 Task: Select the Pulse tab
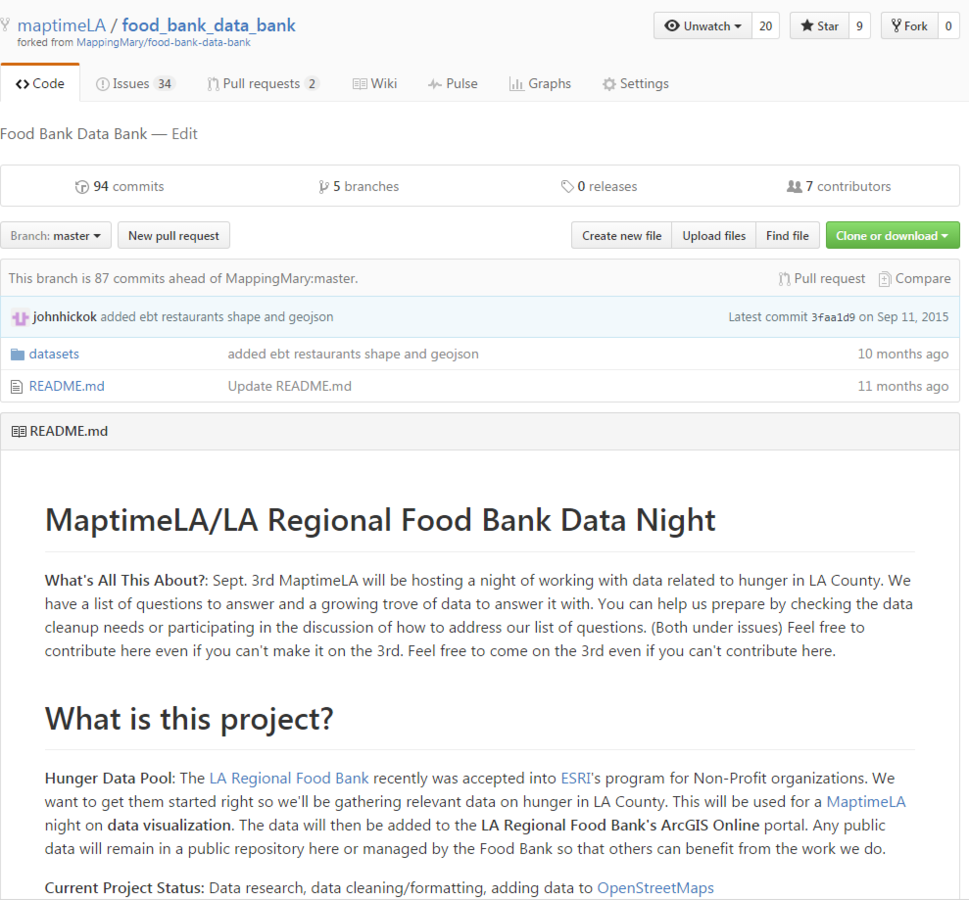pos(452,84)
